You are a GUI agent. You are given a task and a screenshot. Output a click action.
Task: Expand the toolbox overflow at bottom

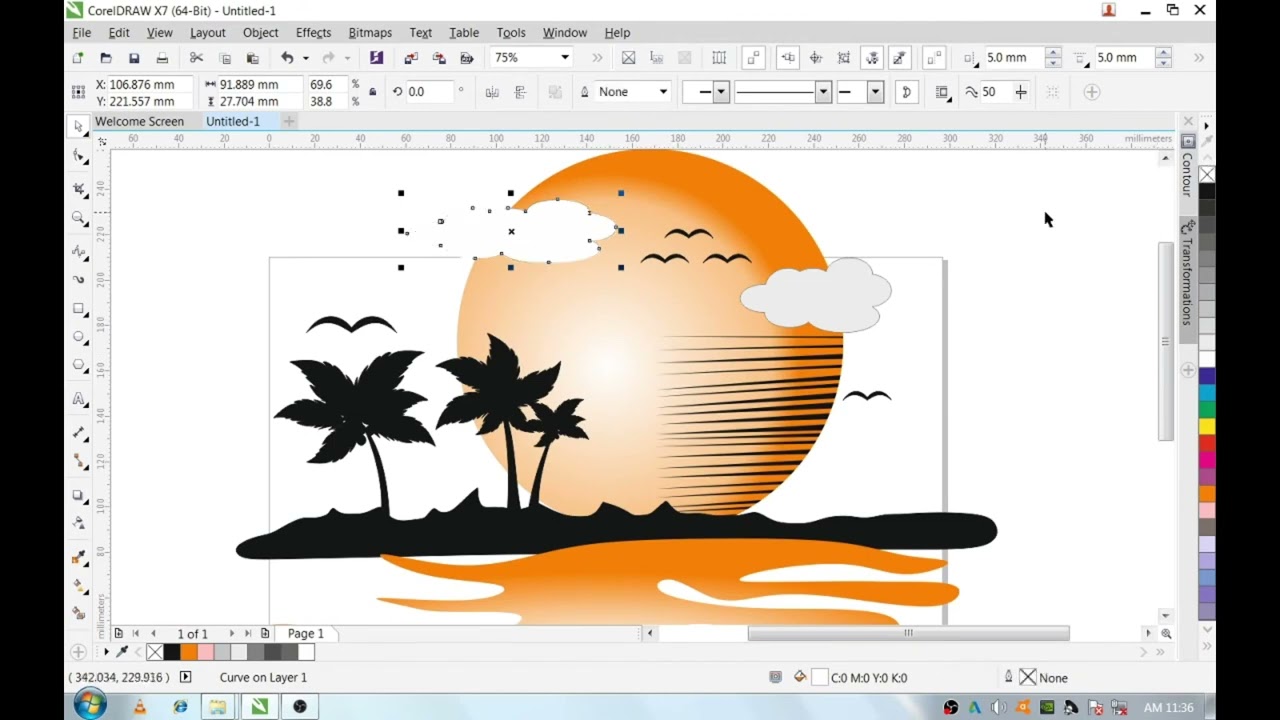tap(79, 652)
